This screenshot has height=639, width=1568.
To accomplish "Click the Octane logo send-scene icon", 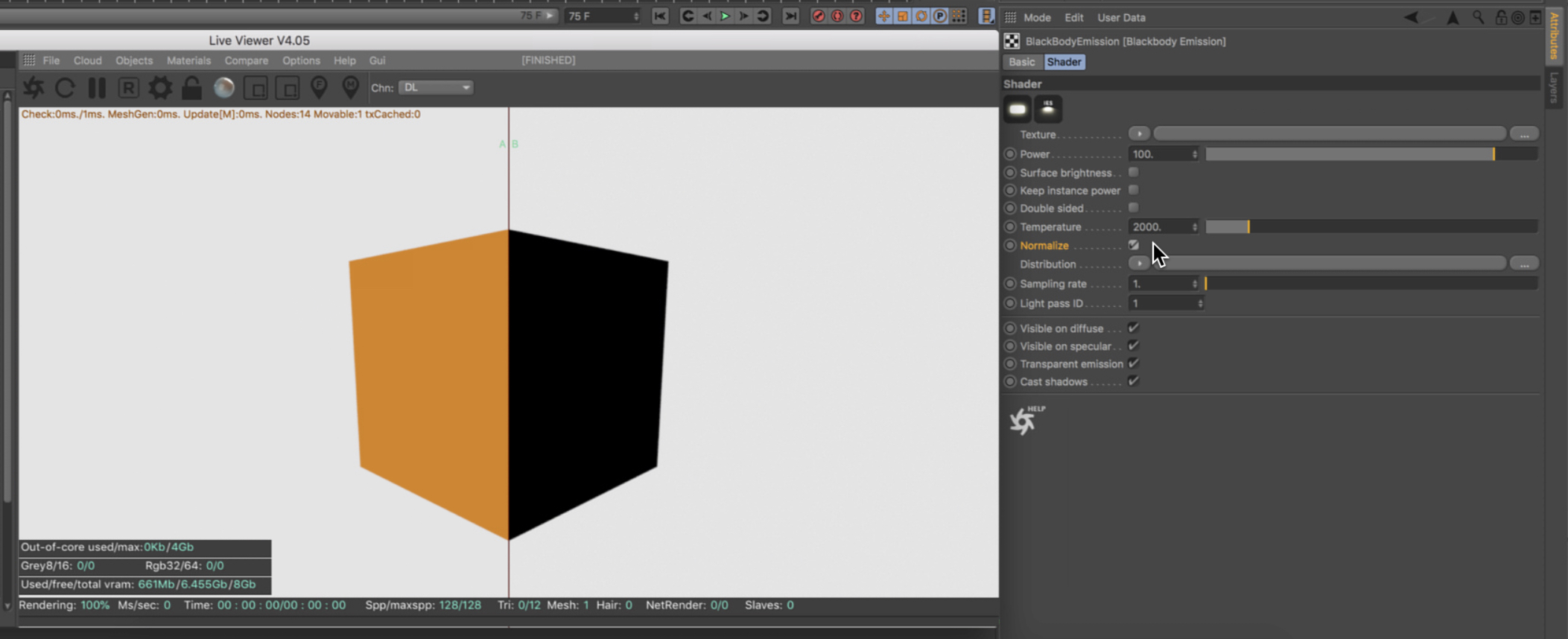I will point(34,88).
